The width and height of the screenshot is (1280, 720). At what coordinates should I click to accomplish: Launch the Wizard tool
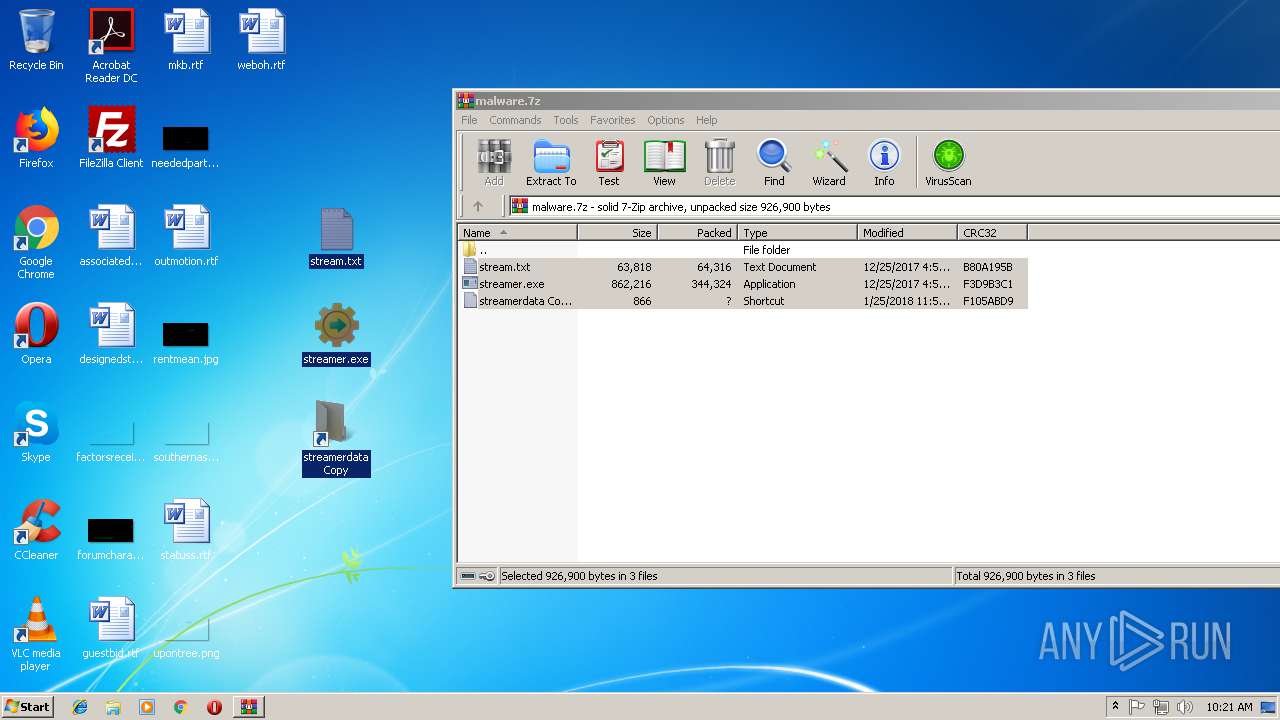(x=829, y=163)
